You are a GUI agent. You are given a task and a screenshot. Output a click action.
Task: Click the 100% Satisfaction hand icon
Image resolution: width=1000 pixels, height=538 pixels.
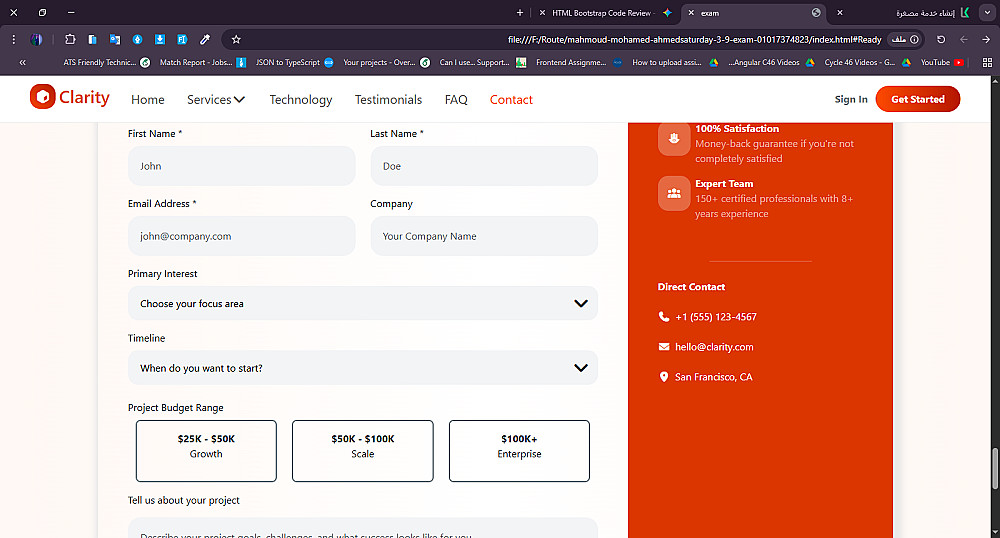[x=674, y=138]
